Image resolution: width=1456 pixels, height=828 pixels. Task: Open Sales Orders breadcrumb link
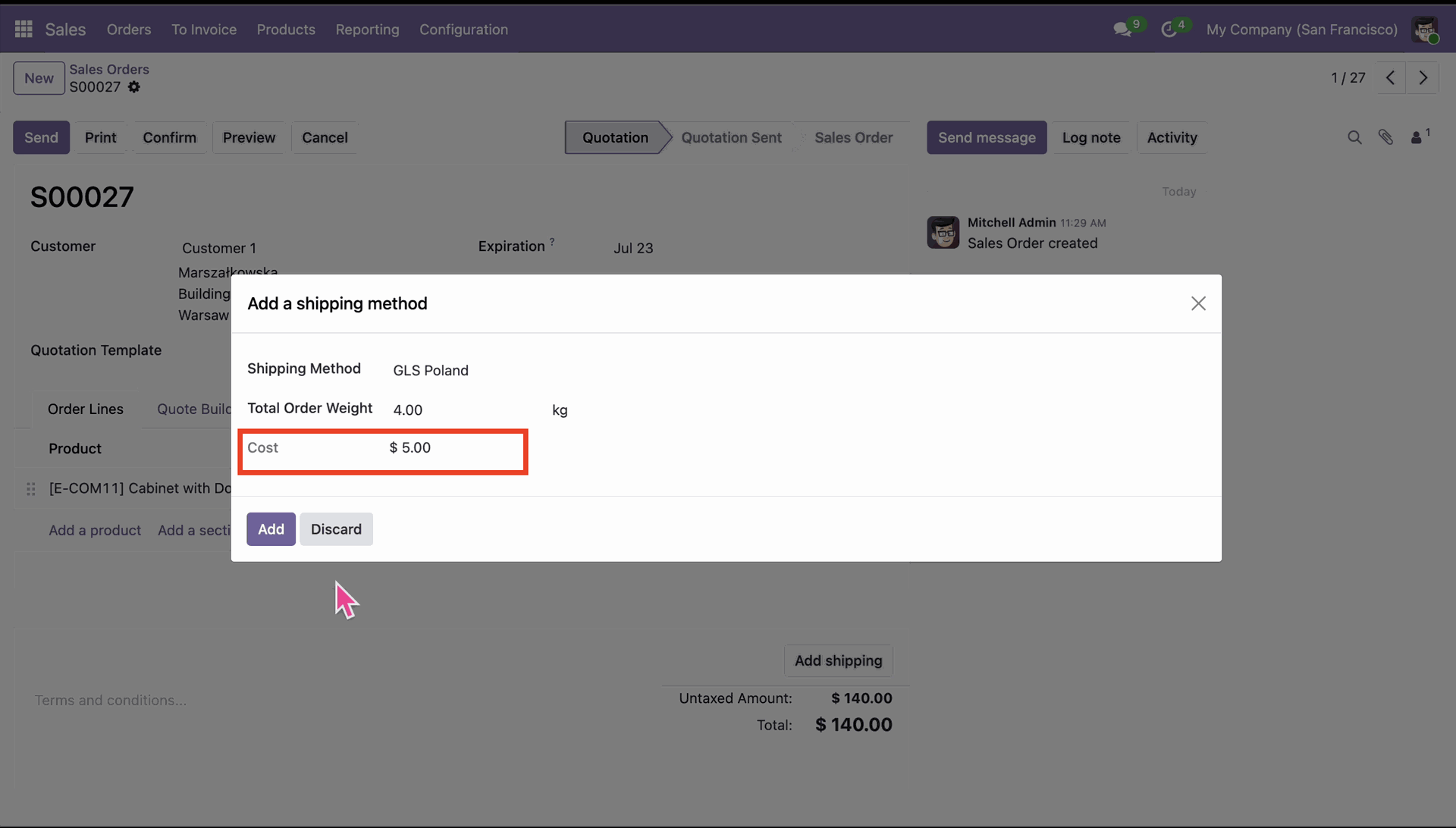(x=109, y=69)
